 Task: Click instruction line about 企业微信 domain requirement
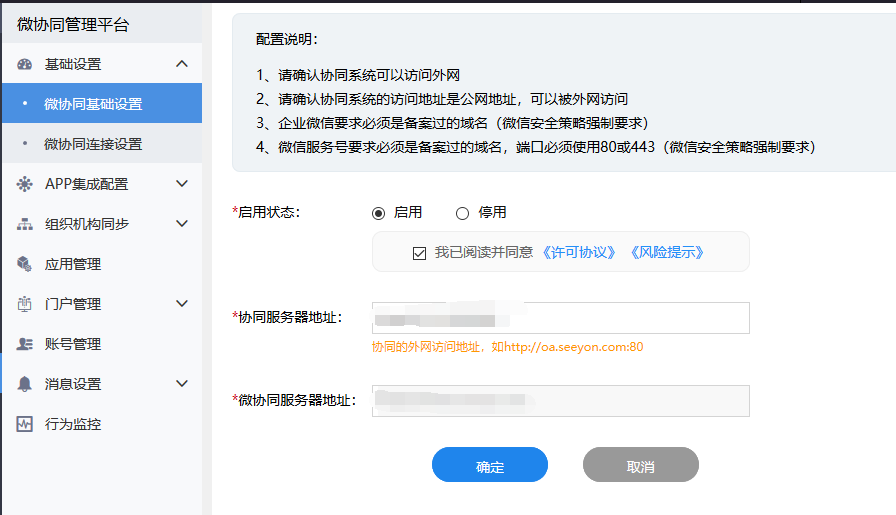[x=453, y=123]
